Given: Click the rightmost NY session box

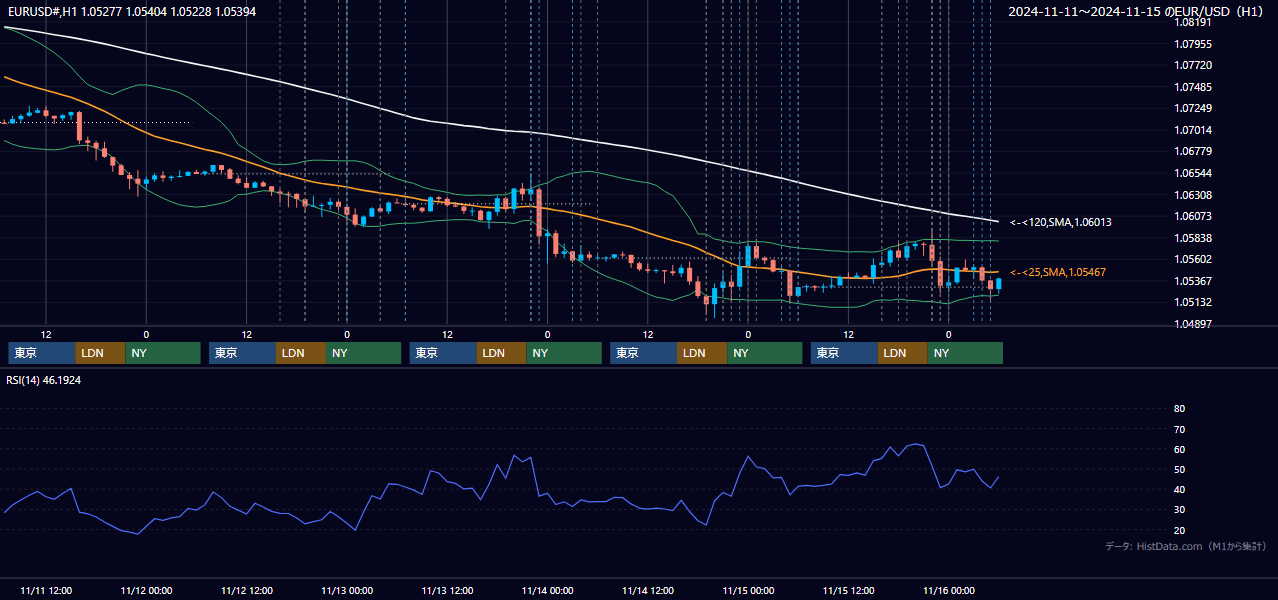Looking at the screenshot, I should [965, 353].
